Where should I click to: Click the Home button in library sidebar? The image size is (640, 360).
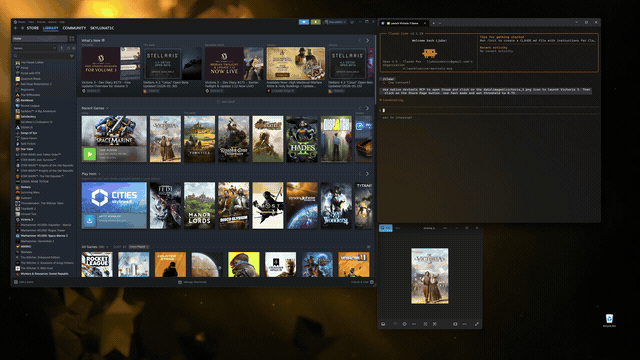(40, 38)
